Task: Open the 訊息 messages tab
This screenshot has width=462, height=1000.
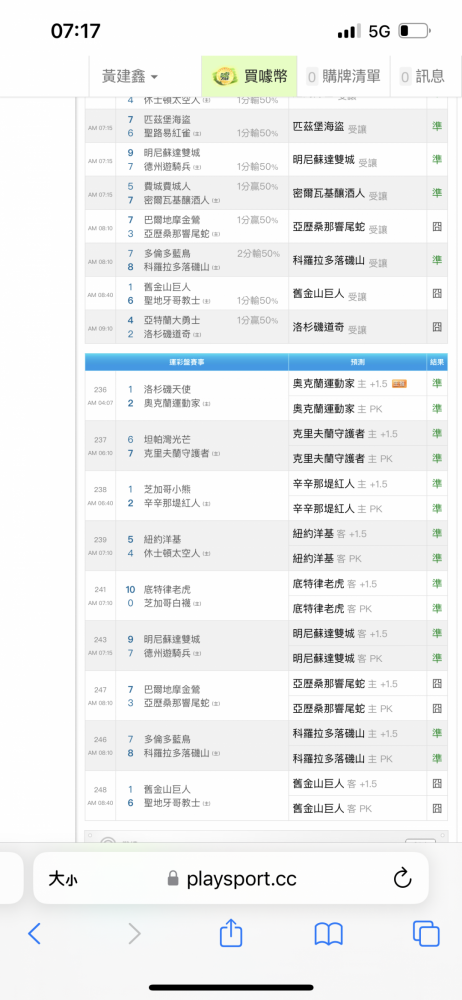Action: click(x=422, y=77)
